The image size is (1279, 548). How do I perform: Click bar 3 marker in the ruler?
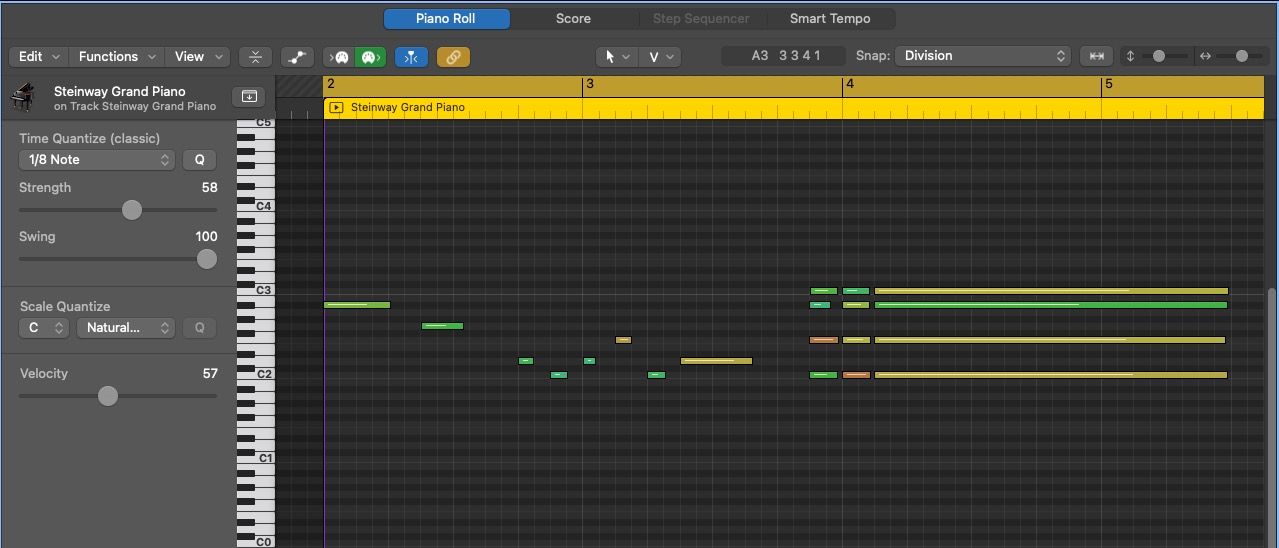tap(590, 84)
